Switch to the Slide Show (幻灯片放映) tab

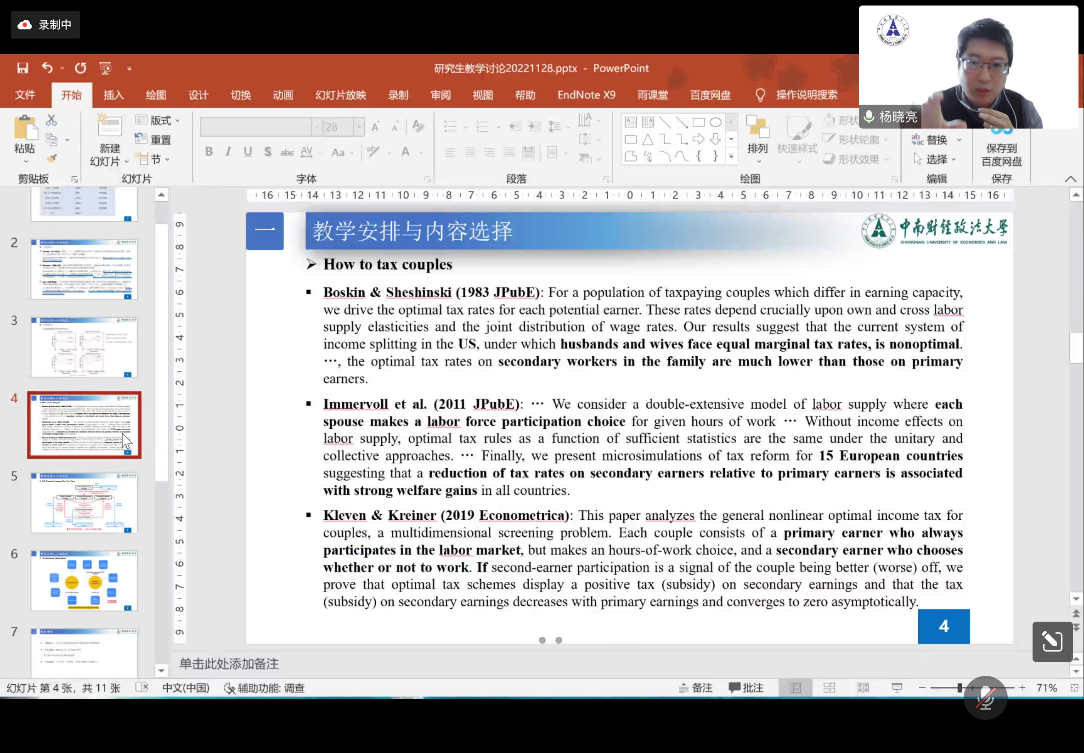pos(340,95)
